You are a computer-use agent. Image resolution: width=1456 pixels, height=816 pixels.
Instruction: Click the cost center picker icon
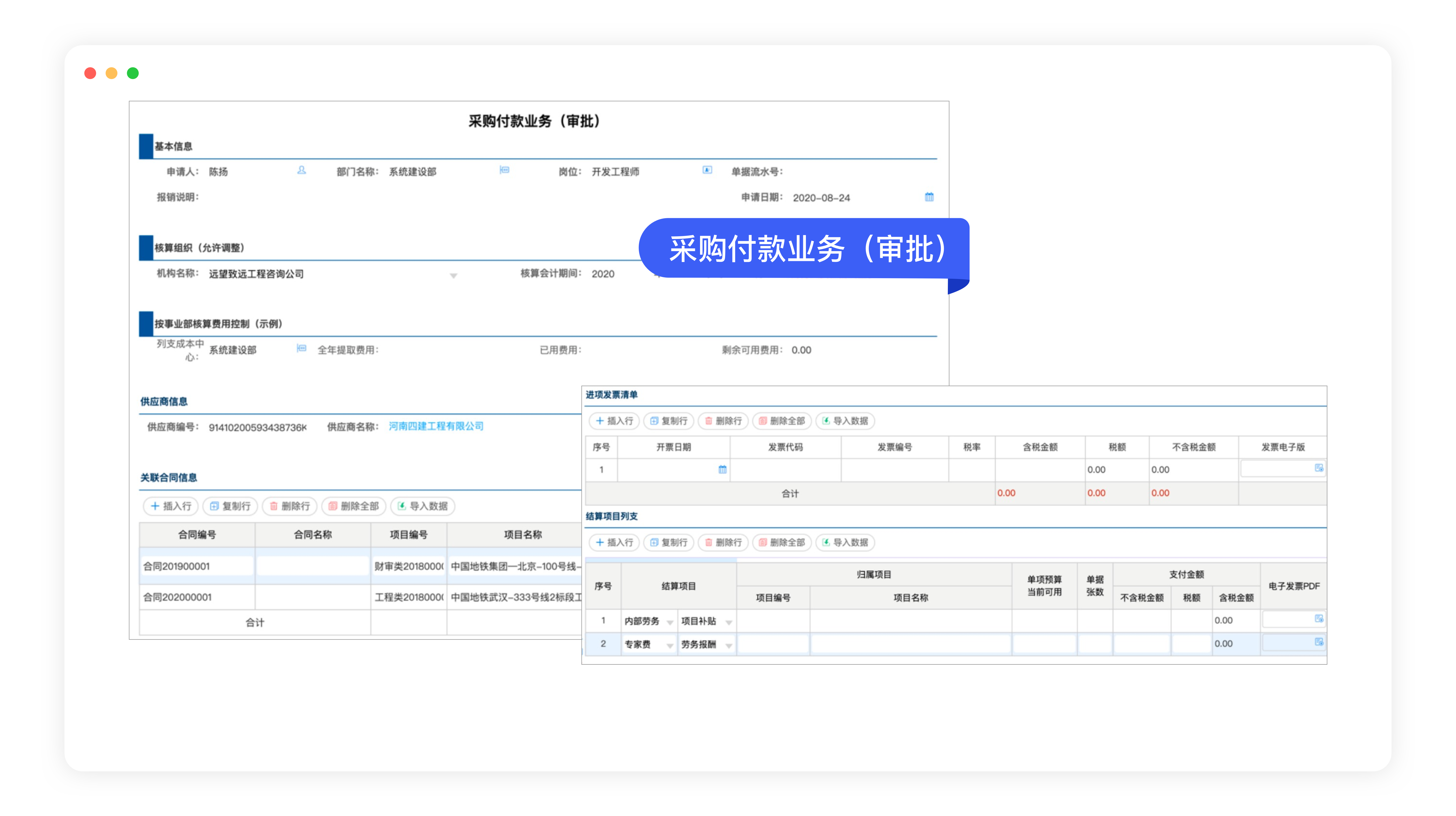tap(301, 348)
